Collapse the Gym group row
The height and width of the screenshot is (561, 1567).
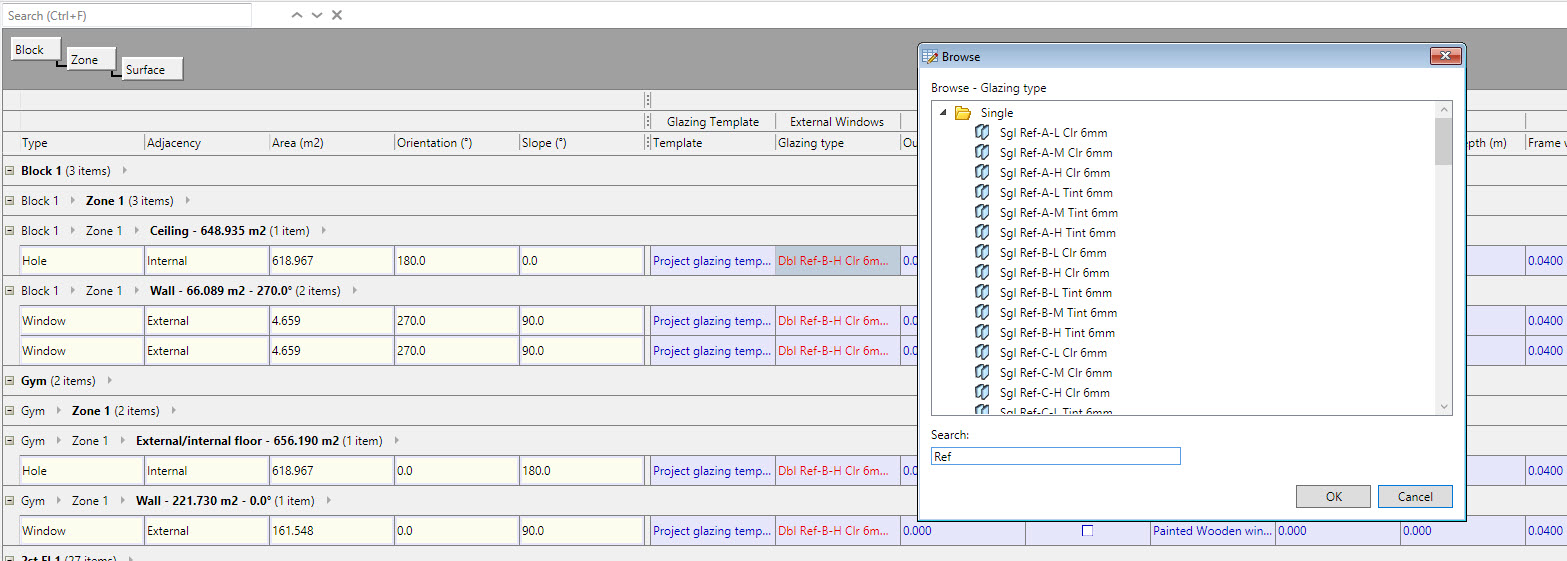[x=10, y=381]
